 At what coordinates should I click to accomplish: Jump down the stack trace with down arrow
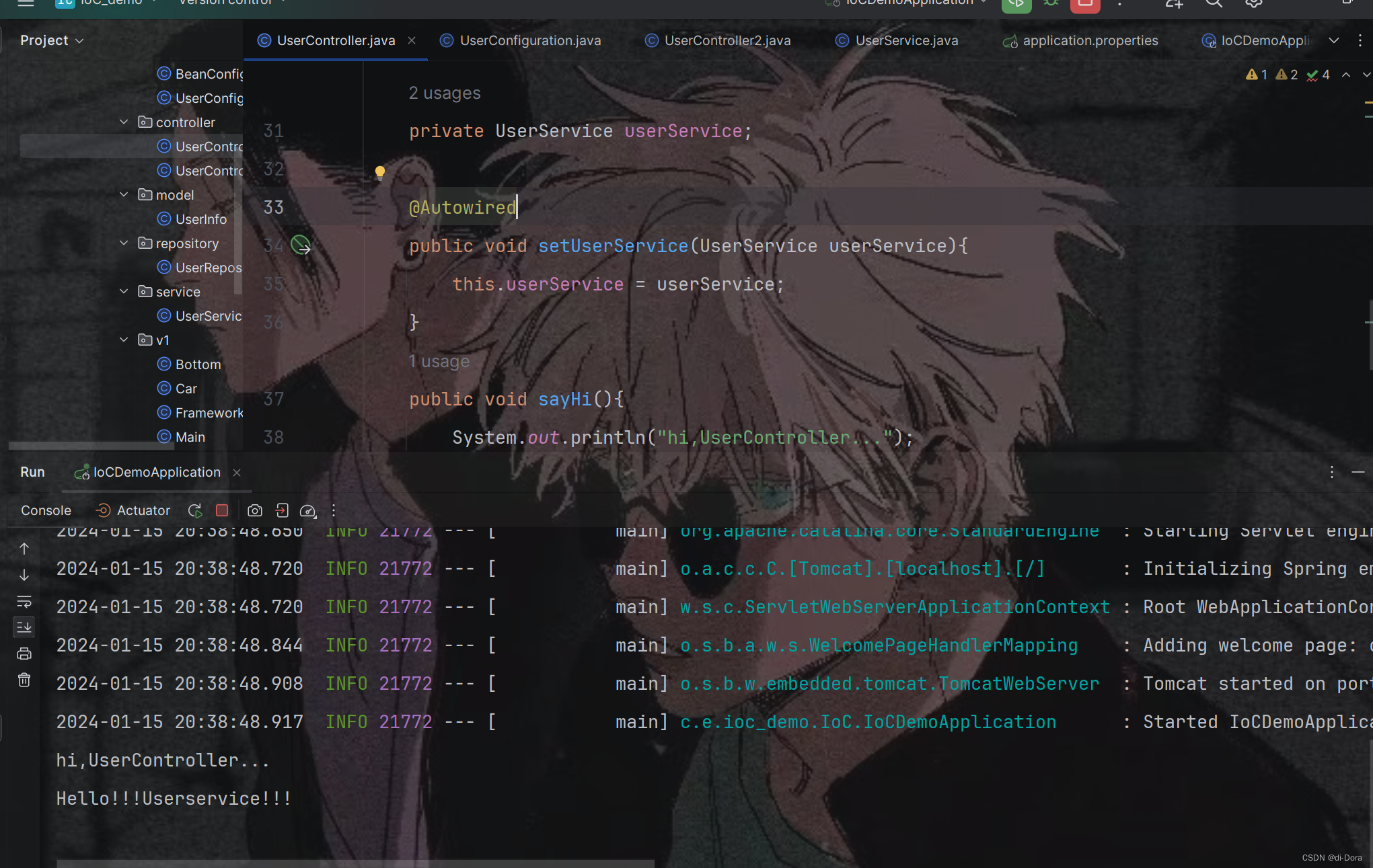coord(24,576)
